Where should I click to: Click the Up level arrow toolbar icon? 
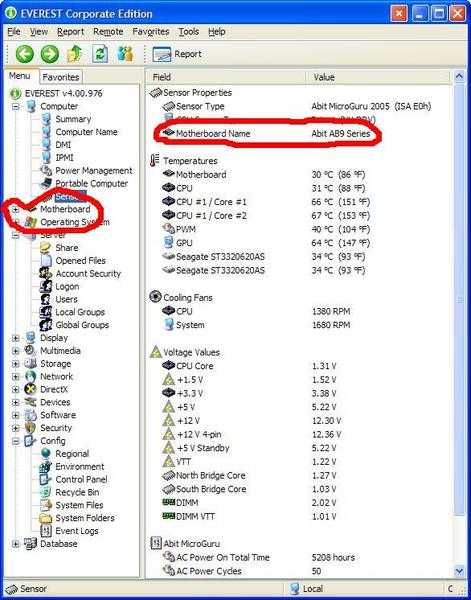pos(75,54)
